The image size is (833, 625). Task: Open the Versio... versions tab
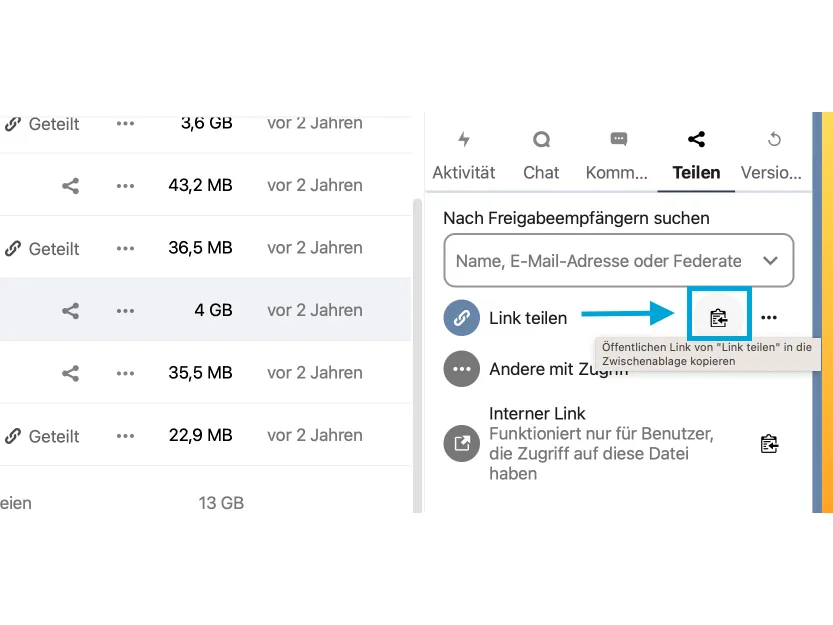click(771, 156)
